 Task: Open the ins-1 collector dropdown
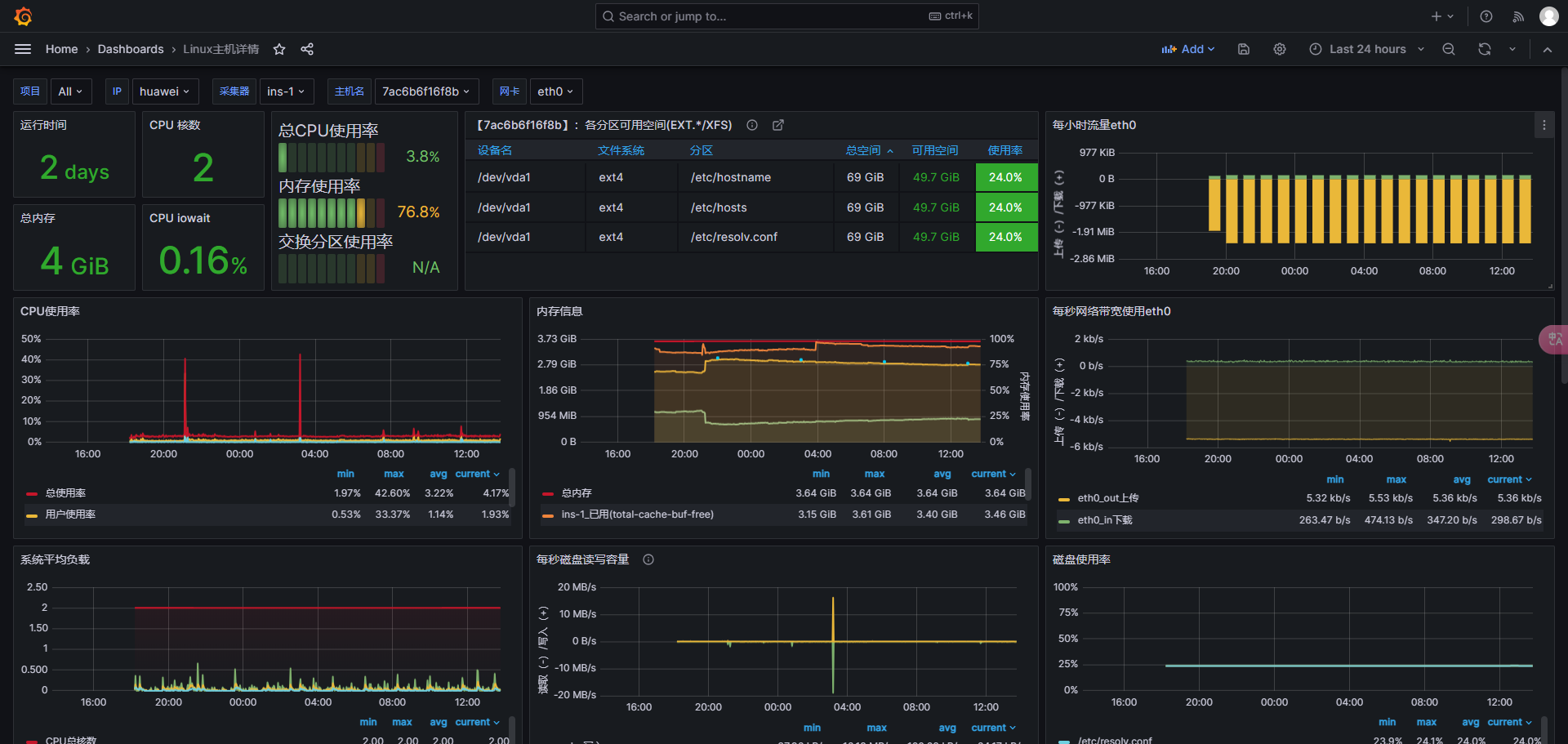pyautogui.click(x=286, y=91)
